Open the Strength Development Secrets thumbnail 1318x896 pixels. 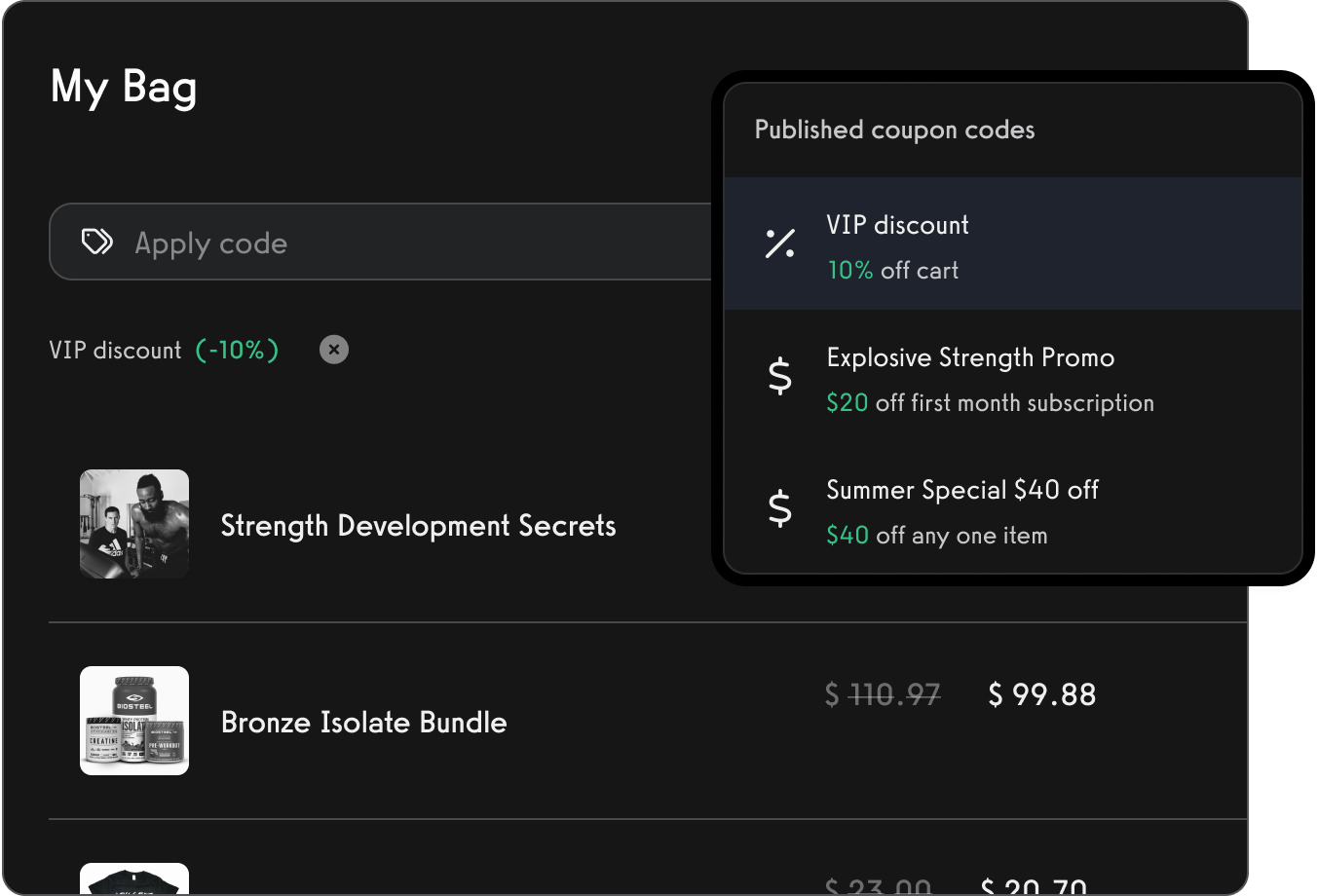(x=133, y=524)
